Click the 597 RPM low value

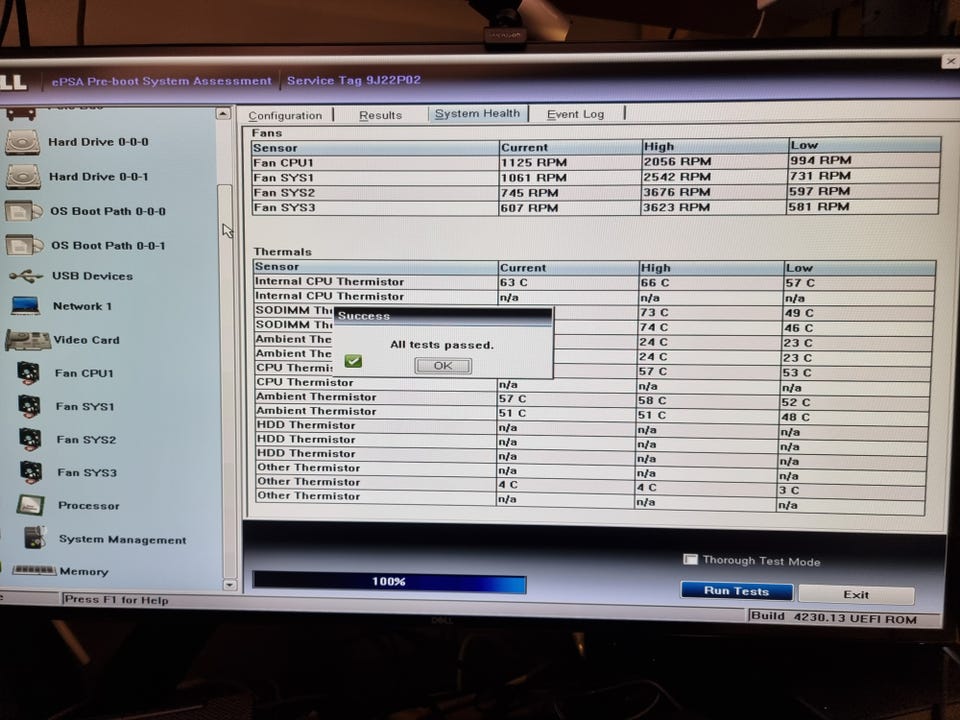(820, 191)
